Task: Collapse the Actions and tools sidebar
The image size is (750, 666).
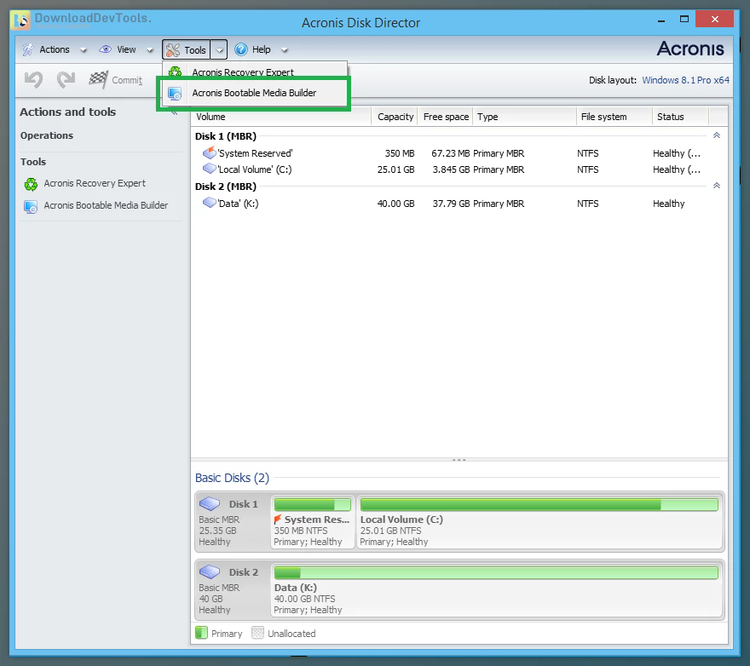Action: pos(175,113)
